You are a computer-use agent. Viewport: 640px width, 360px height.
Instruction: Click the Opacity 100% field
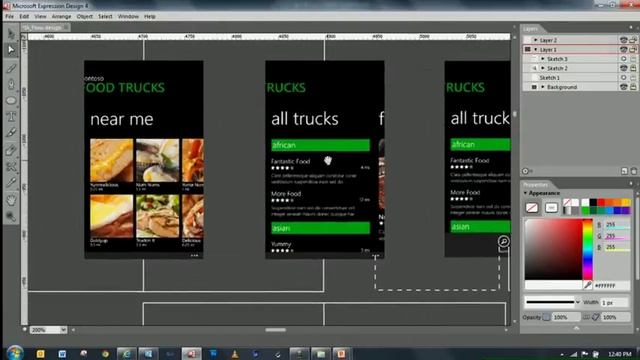click(x=566, y=317)
